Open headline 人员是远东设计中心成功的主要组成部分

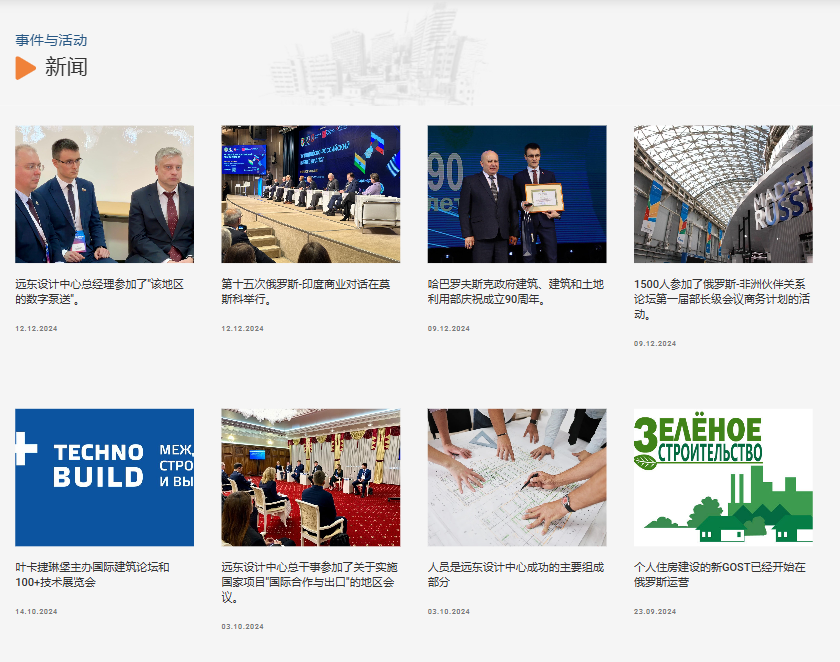click(515, 574)
